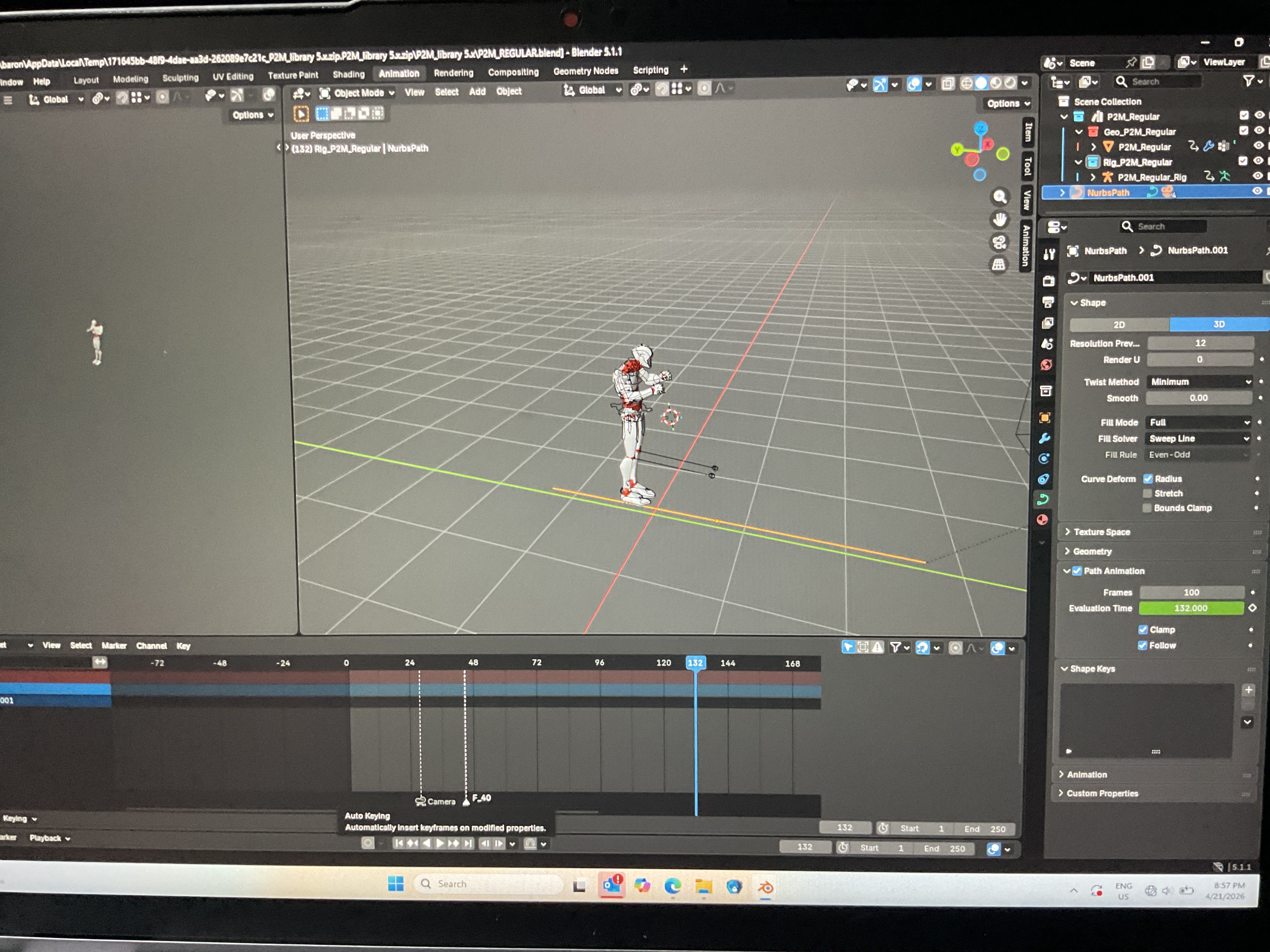Open the Material properties tab icon

click(1043, 520)
